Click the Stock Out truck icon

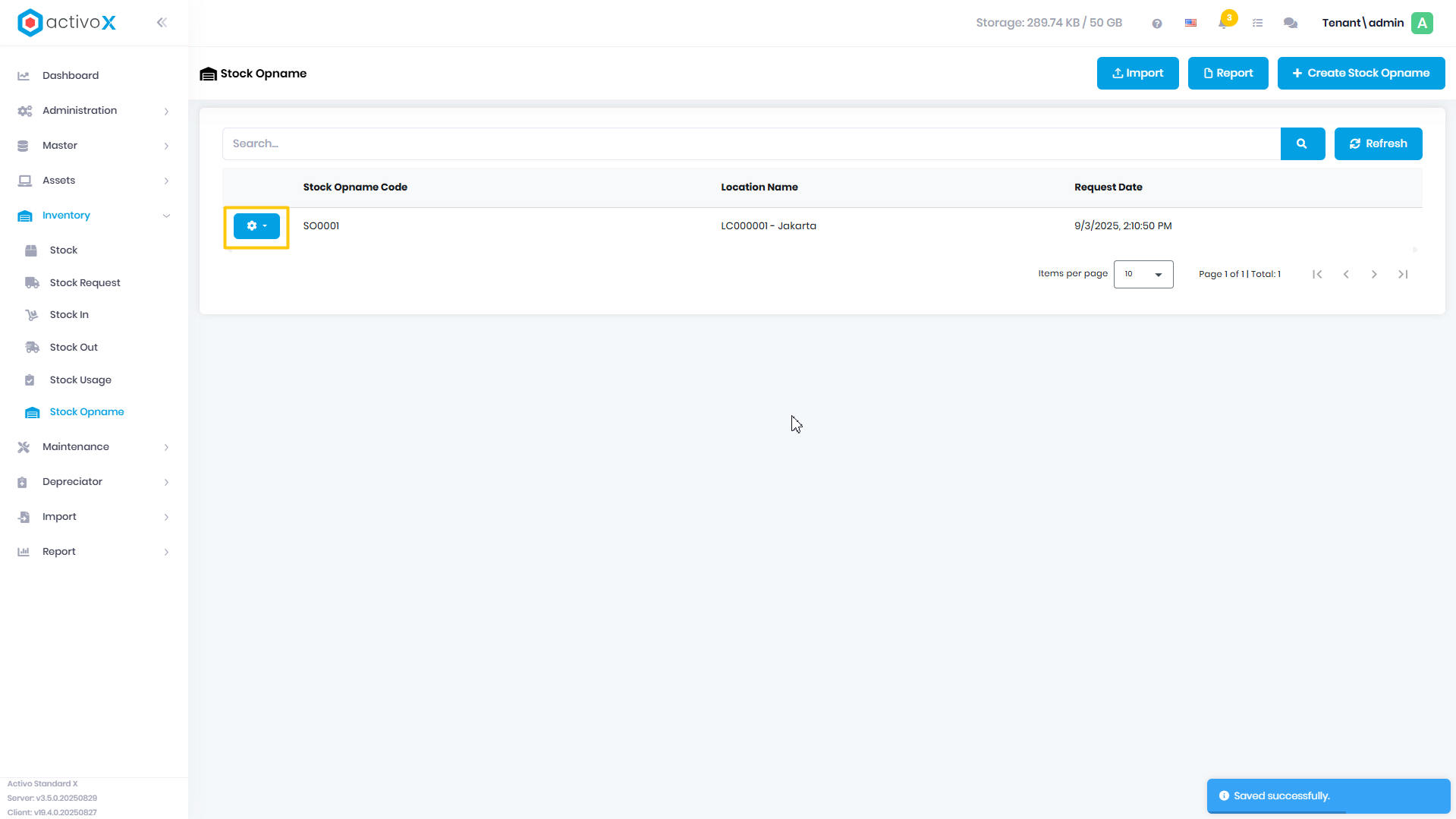tap(32, 348)
